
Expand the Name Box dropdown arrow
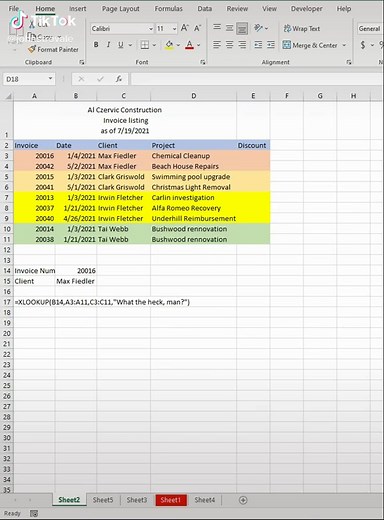[50, 79]
